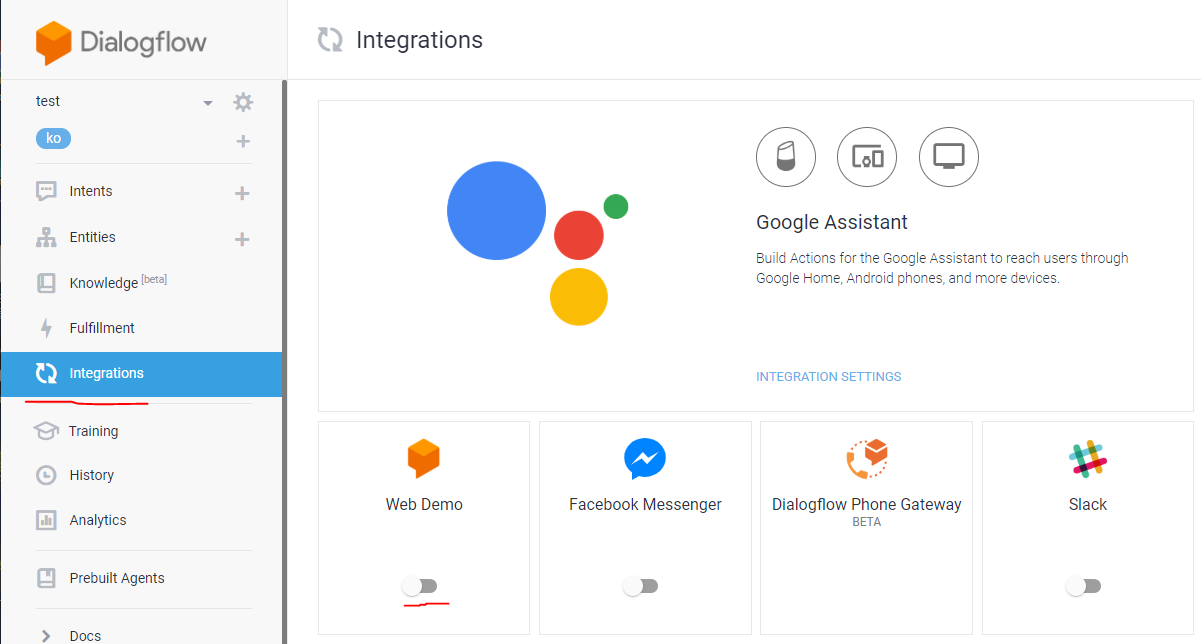Open History in the sidebar
This screenshot has height=644, width=1201.
(x=92, y=475)
